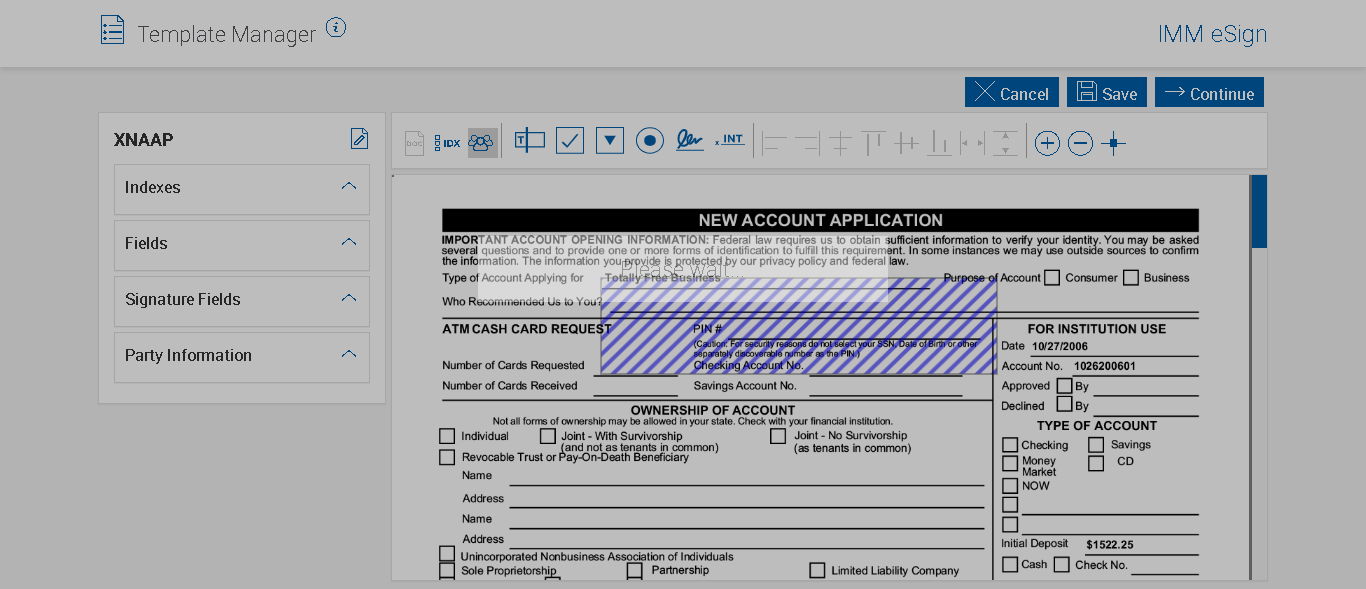Collapse the Indexes section
The image size is (1366, 589).
[349, 186]
